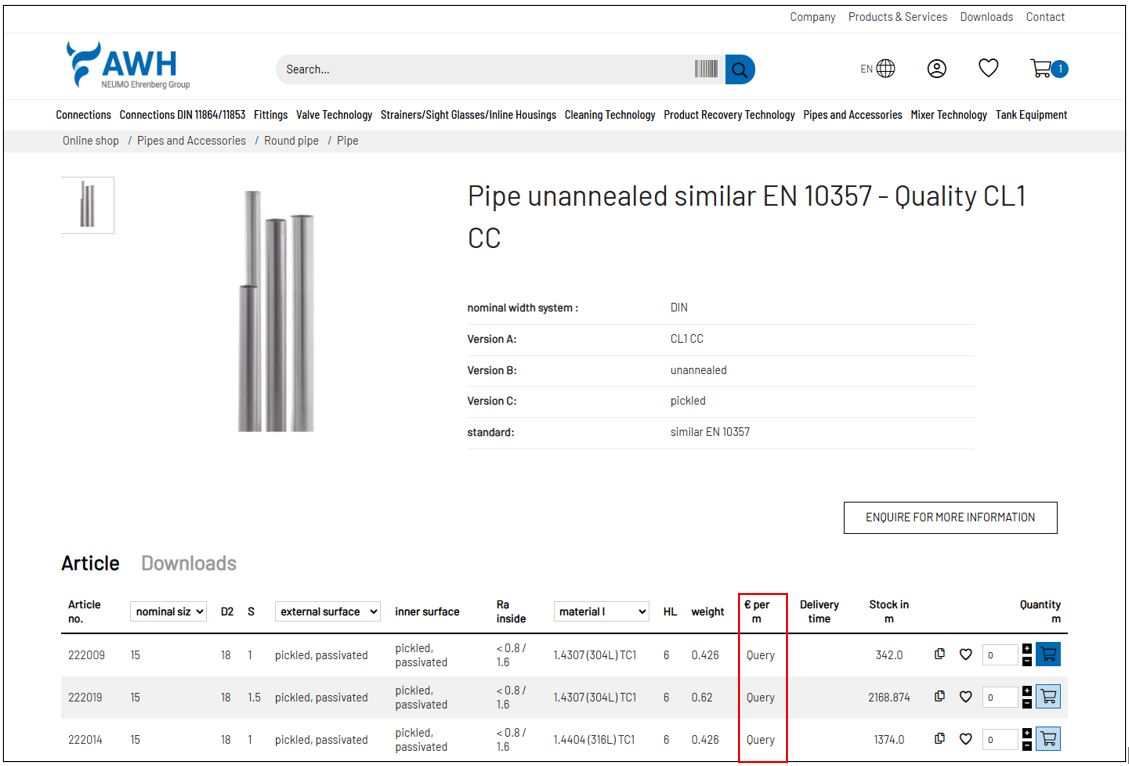The image size is (1129, 766).
Task: Click the Enquire For More Information button
Action: pyautogui.click(x=950, y=517)
